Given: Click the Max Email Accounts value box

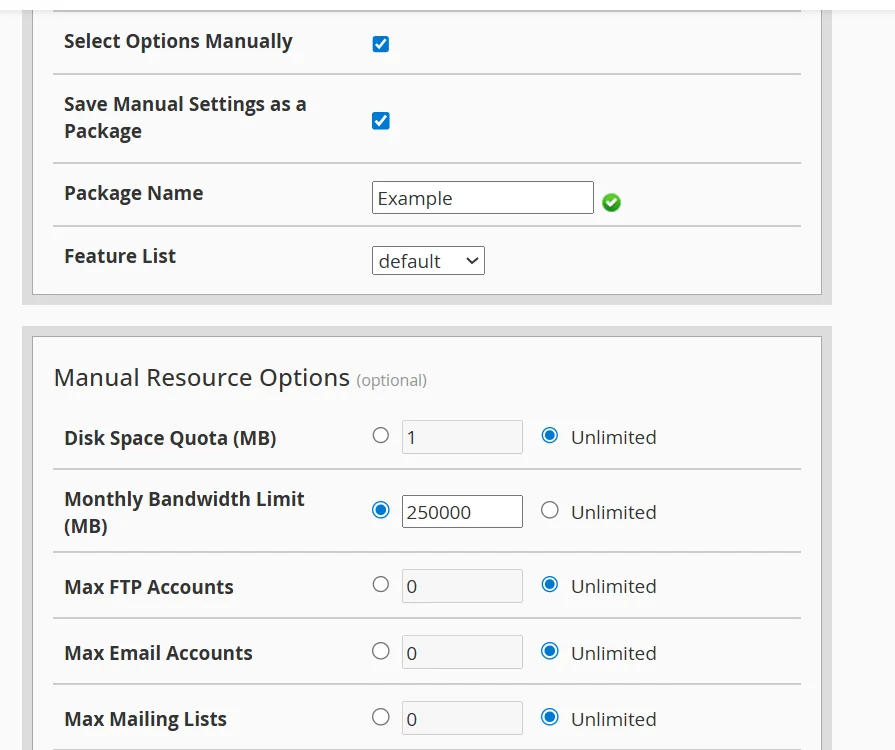Looking at the screenshot, I should (461, 651).
